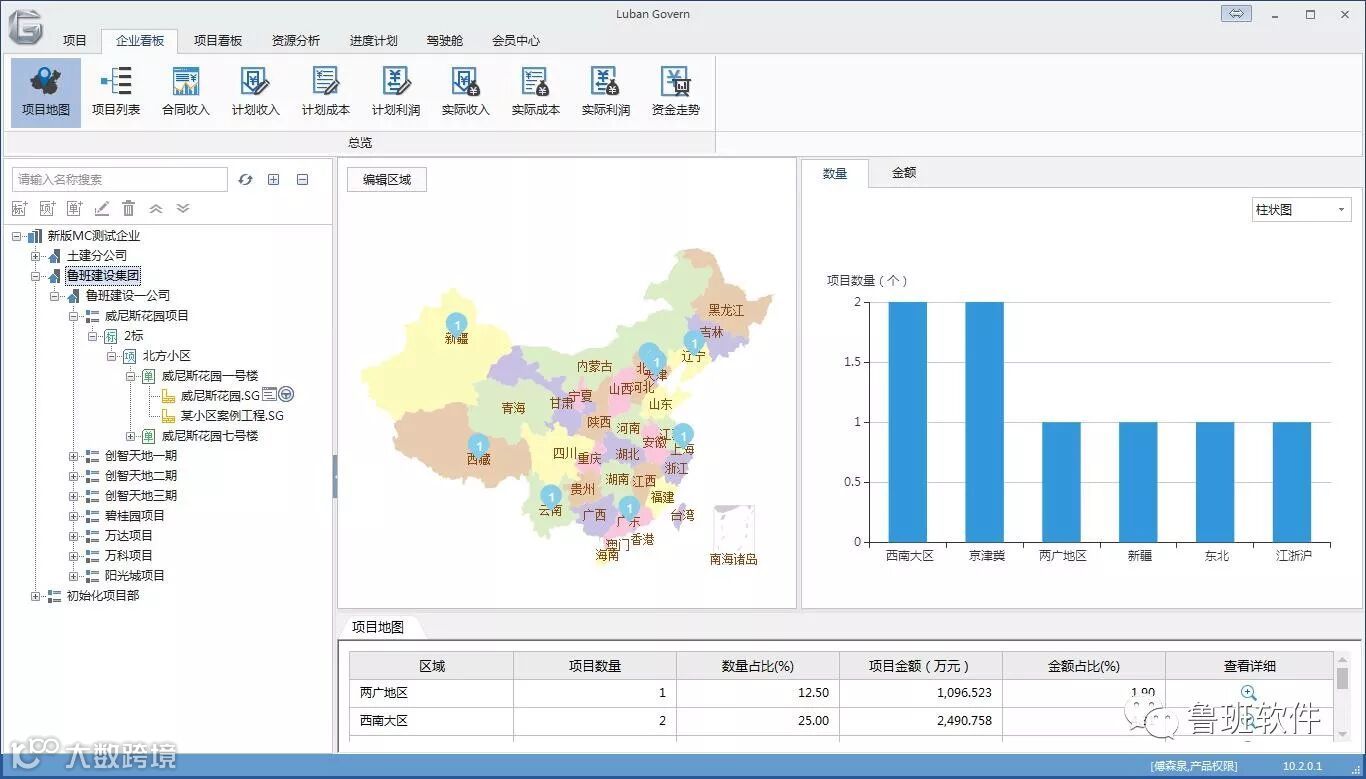Click the magnifier icon in 两广地区 row
The width and height of the screenshot is (1366, 779).
pyautogui.click(x=1248, y=692)
